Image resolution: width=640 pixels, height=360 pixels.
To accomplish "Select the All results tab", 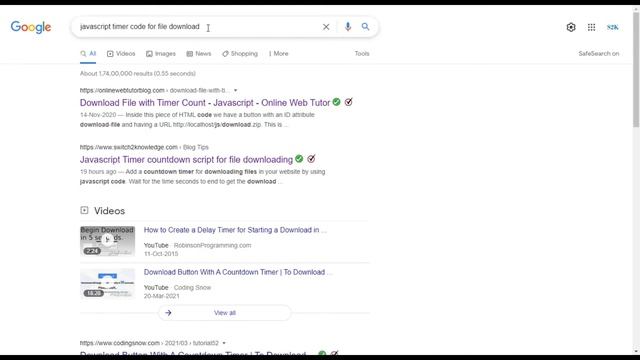I will (x=88, y=53).
